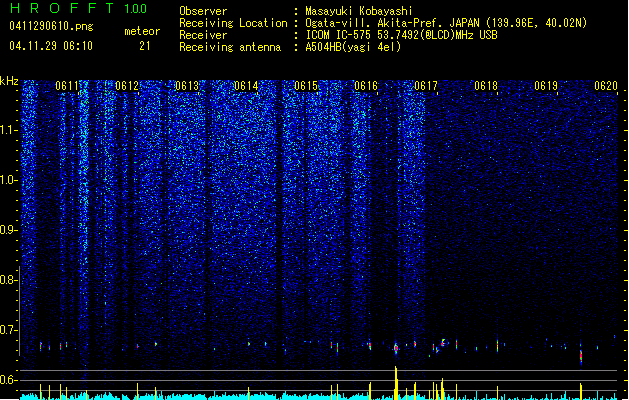The height and width of the screenshot is (400, 629).
Task: Click the 0612 time marker
Action: tap(127, 86)
